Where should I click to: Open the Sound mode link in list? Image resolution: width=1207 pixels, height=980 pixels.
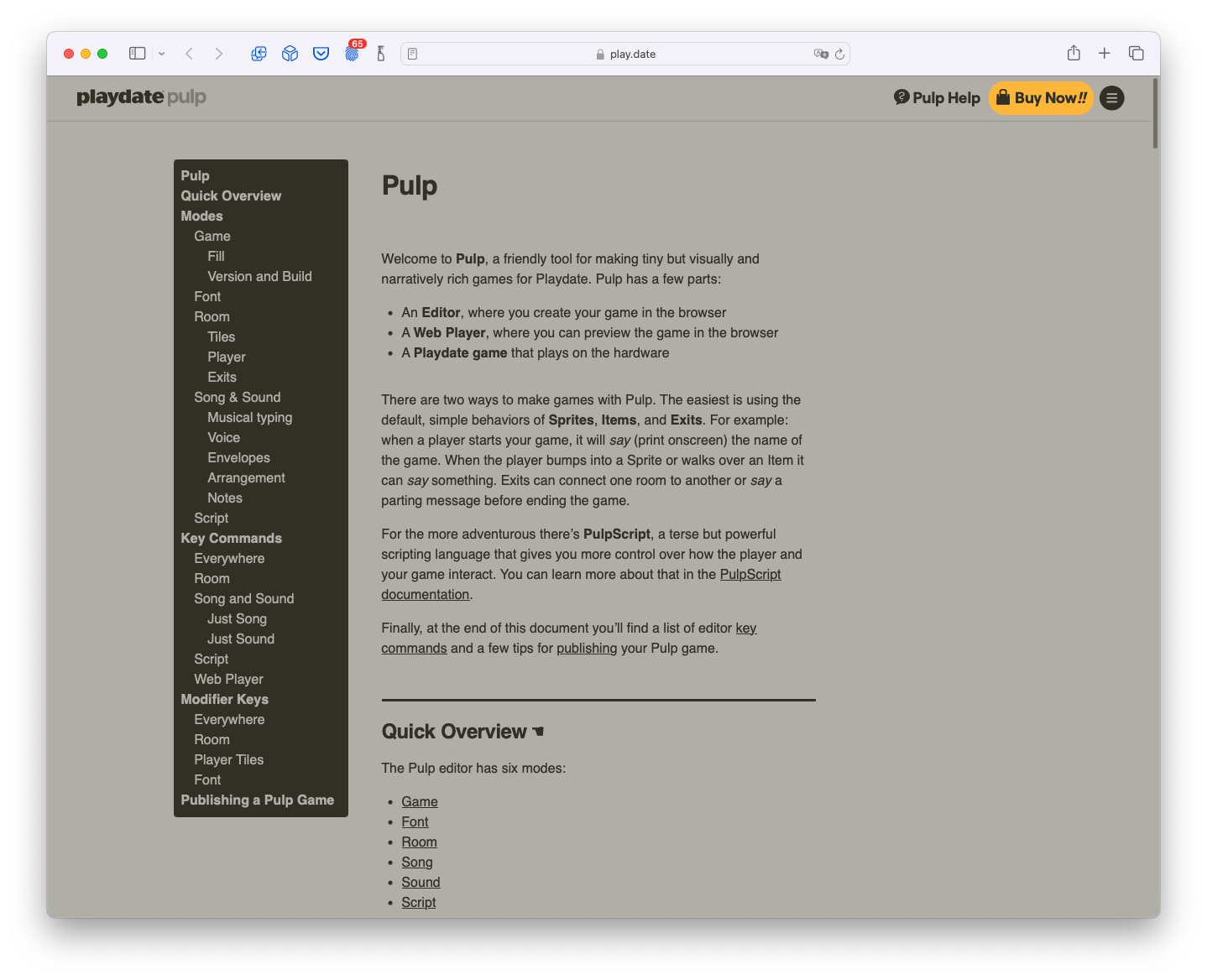tap(421, 882)
